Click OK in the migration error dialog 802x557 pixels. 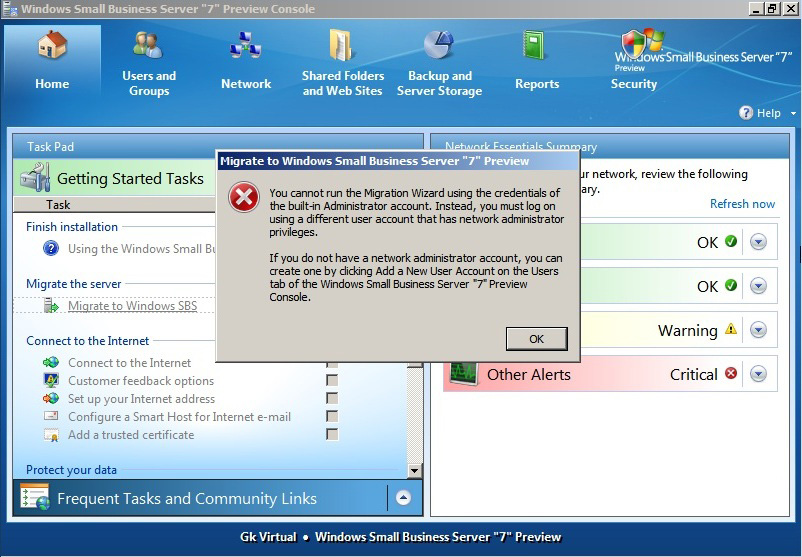point(537,339)
